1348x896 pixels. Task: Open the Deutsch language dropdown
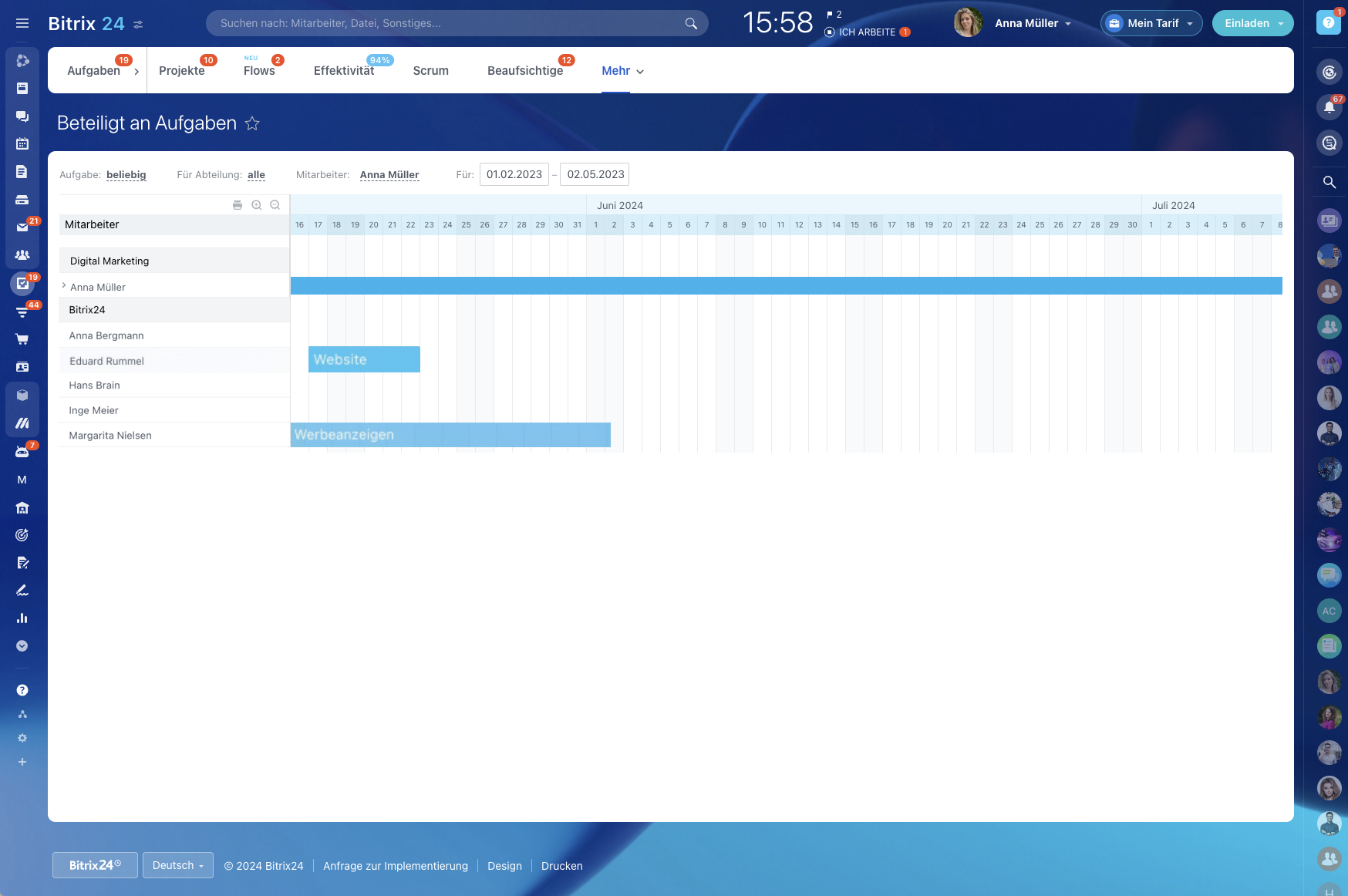pos(178,865)
